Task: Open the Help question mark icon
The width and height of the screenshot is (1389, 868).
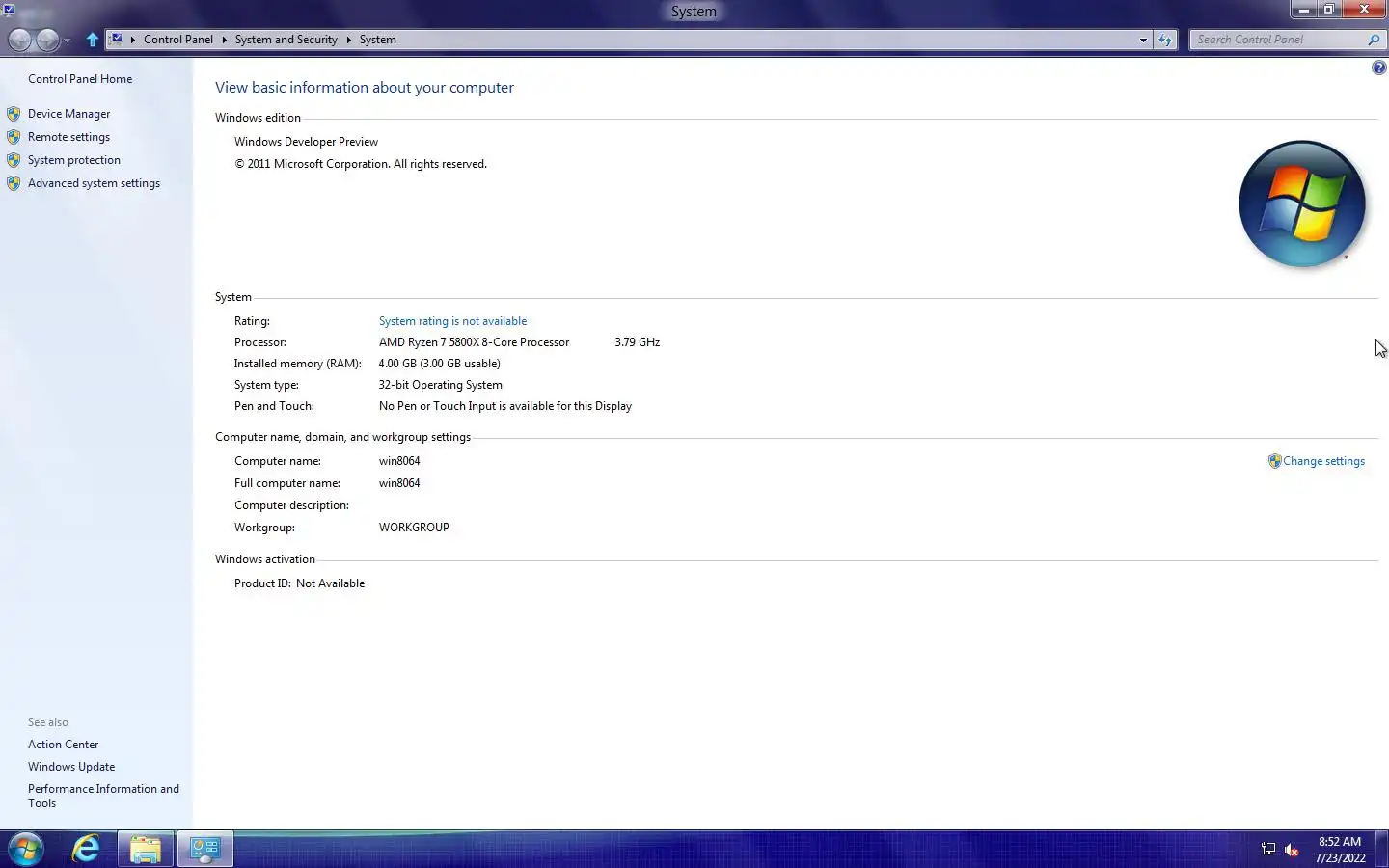Action: (x=1378, y=68)
